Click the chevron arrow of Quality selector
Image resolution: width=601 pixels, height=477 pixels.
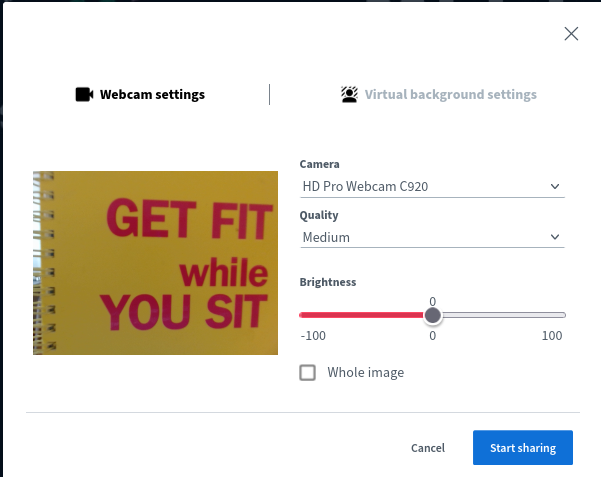[555, 238]
